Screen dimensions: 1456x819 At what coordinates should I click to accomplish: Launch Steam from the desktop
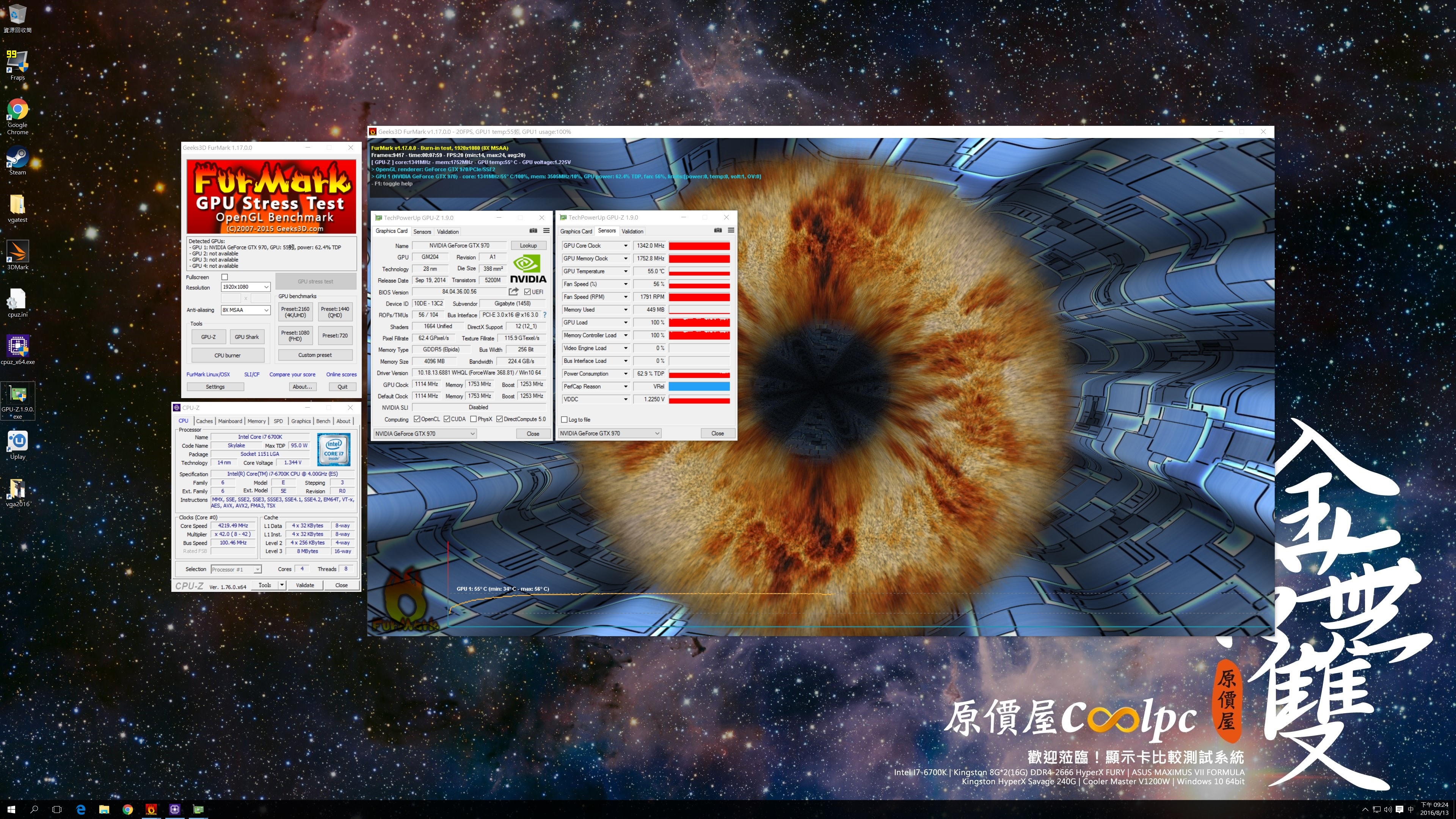point(17,161)
